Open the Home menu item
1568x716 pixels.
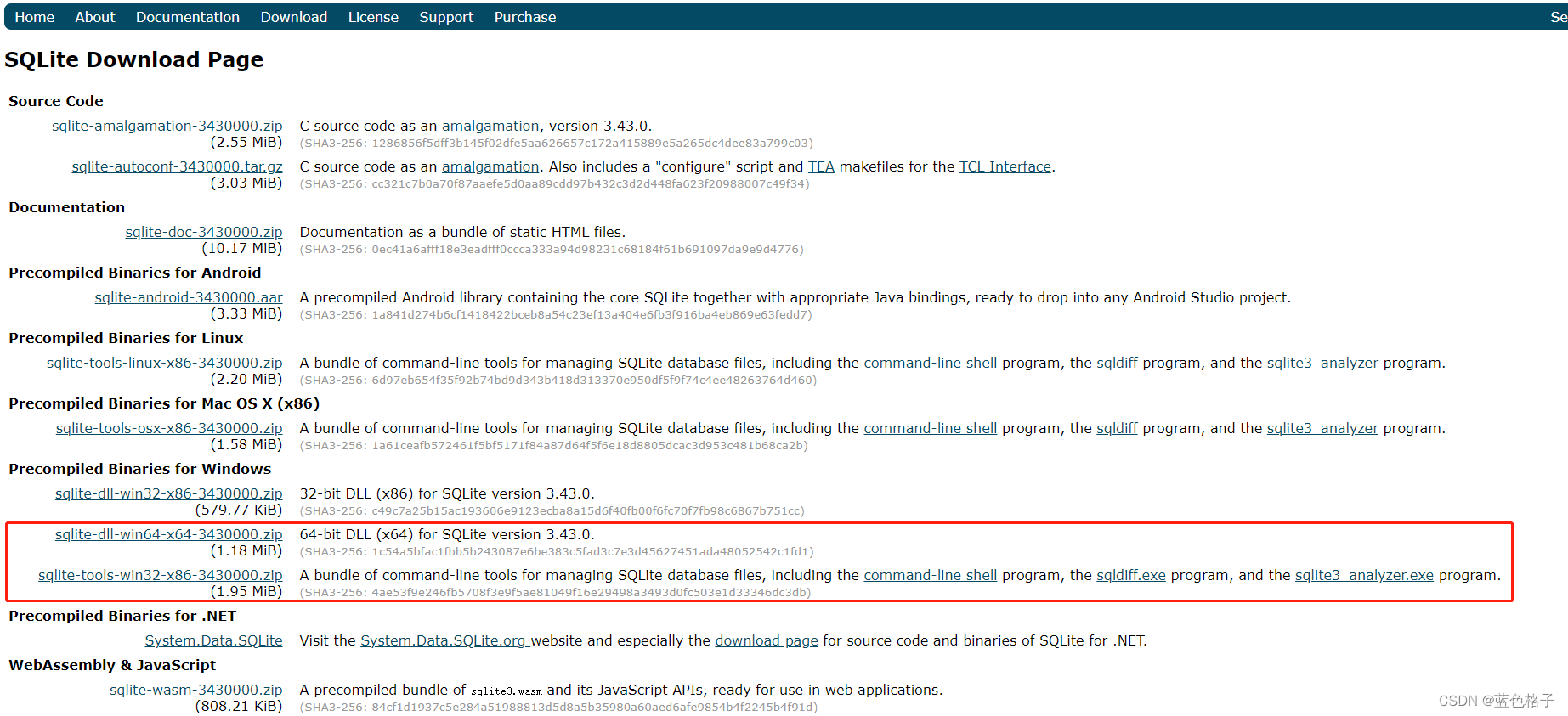pyautogui.click(x=34, y=17)
